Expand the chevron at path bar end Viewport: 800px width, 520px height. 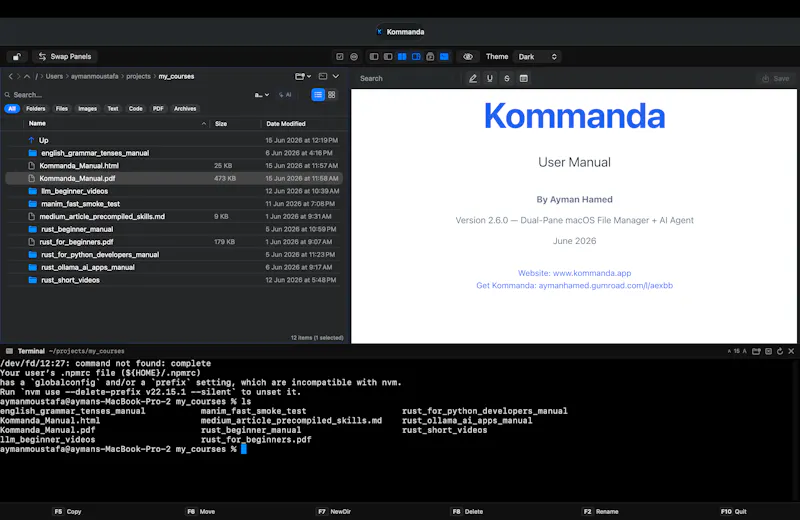[x=336, y=77]
